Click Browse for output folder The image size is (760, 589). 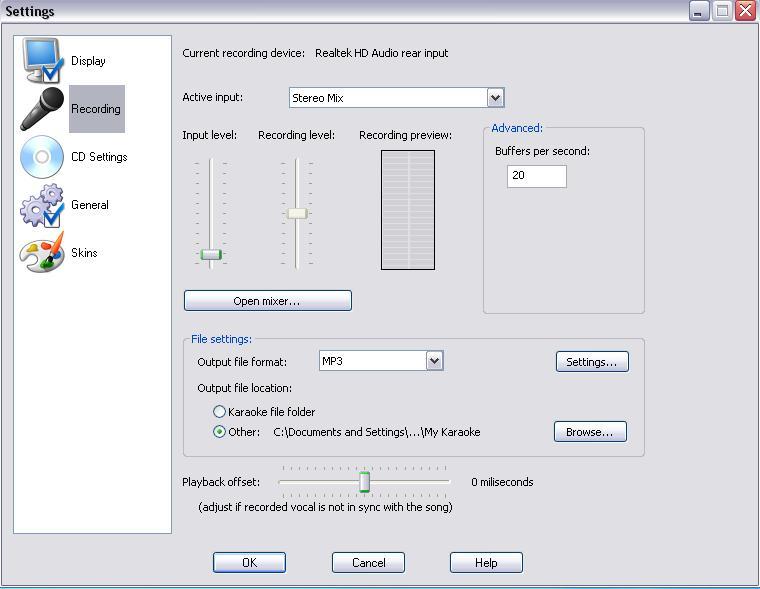click(x=590, y=431)
